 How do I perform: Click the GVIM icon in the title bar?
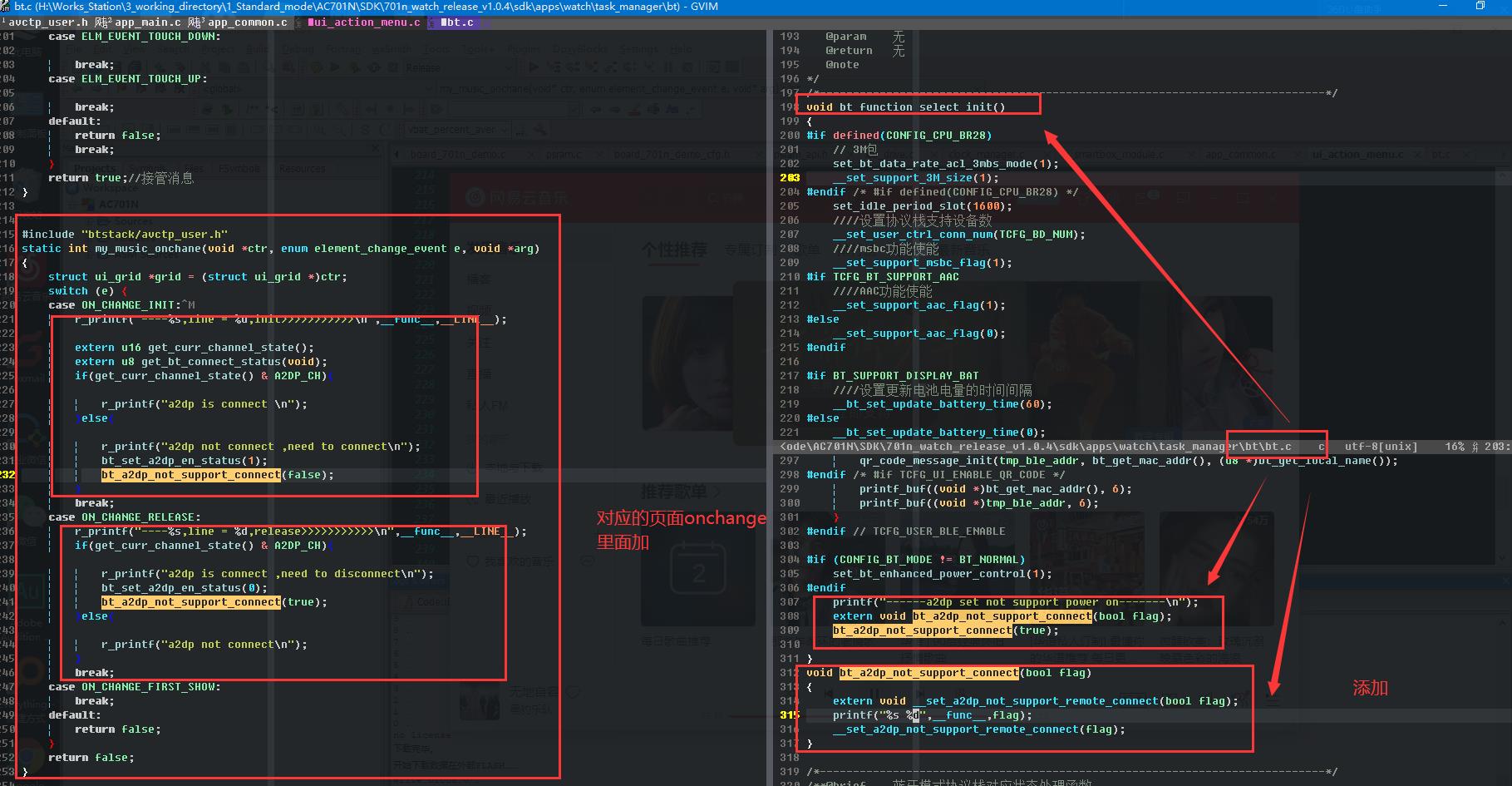point(7,7)
